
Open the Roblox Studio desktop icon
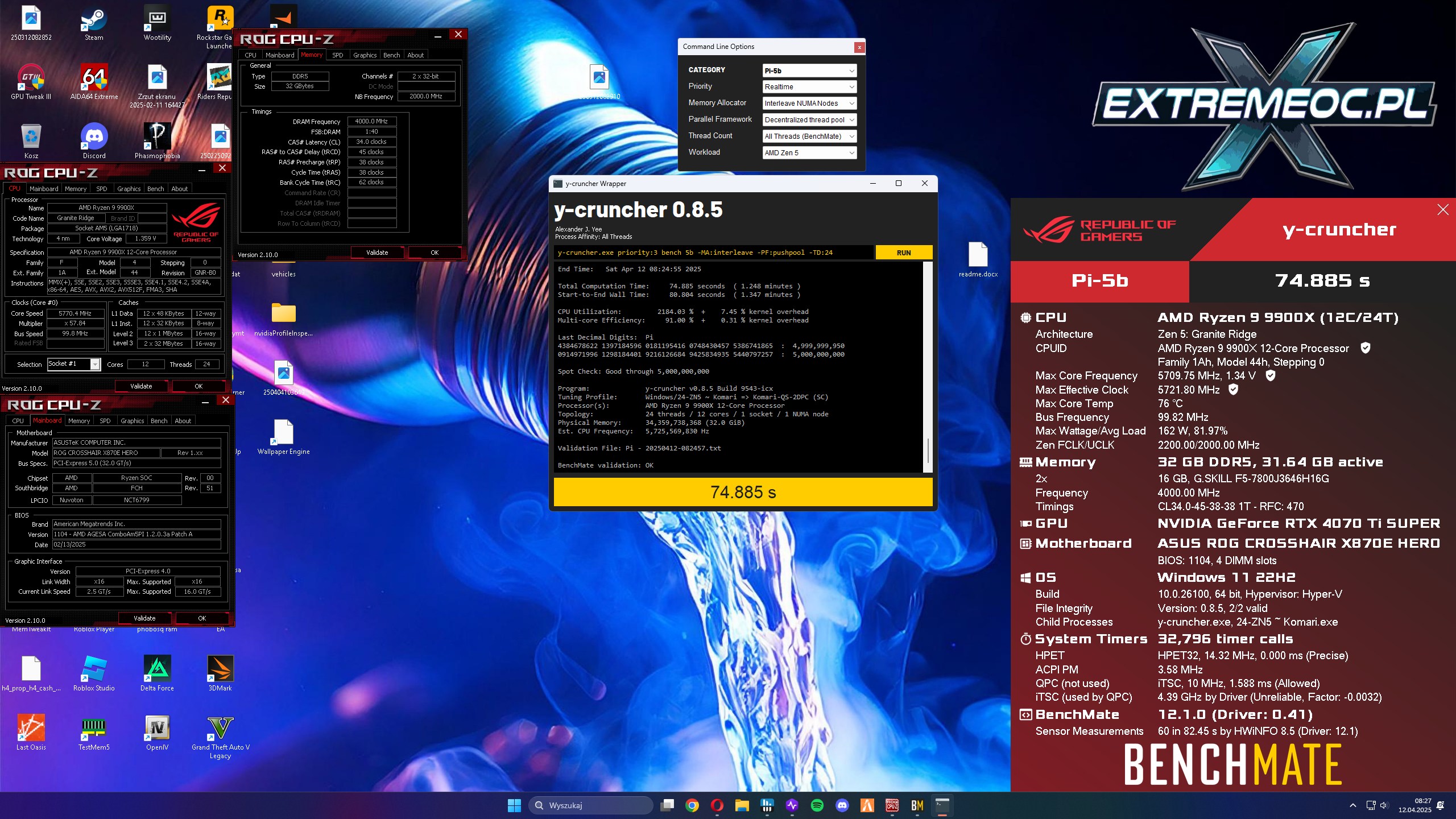[94, 674]
